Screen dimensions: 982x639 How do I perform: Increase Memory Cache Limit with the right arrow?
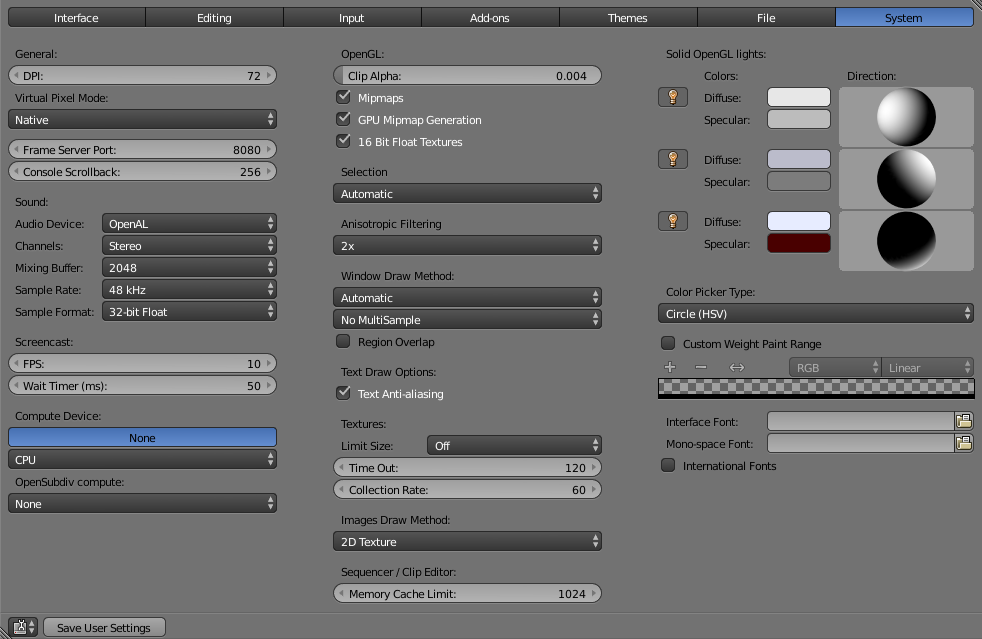coord(594,593)
